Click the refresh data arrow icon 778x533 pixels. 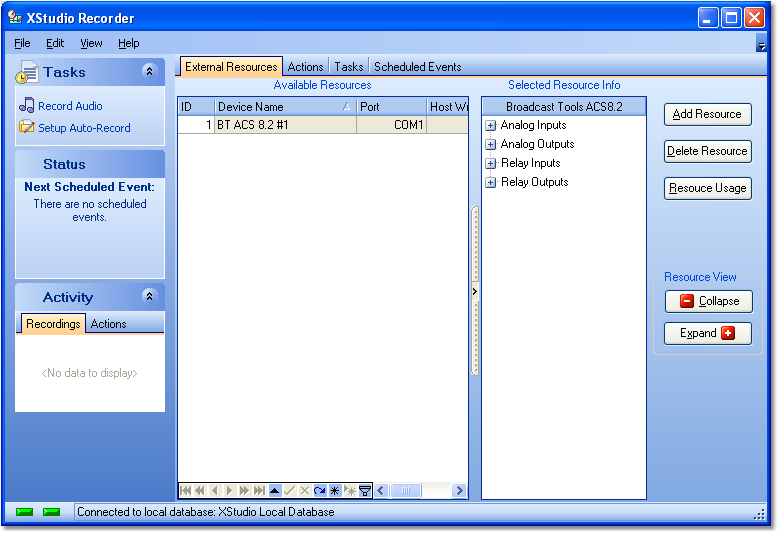(320, 491)
